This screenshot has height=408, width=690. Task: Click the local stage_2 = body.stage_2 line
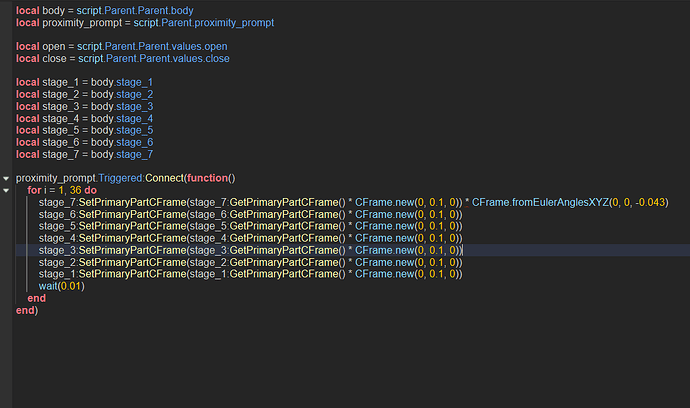pos(84,95)
